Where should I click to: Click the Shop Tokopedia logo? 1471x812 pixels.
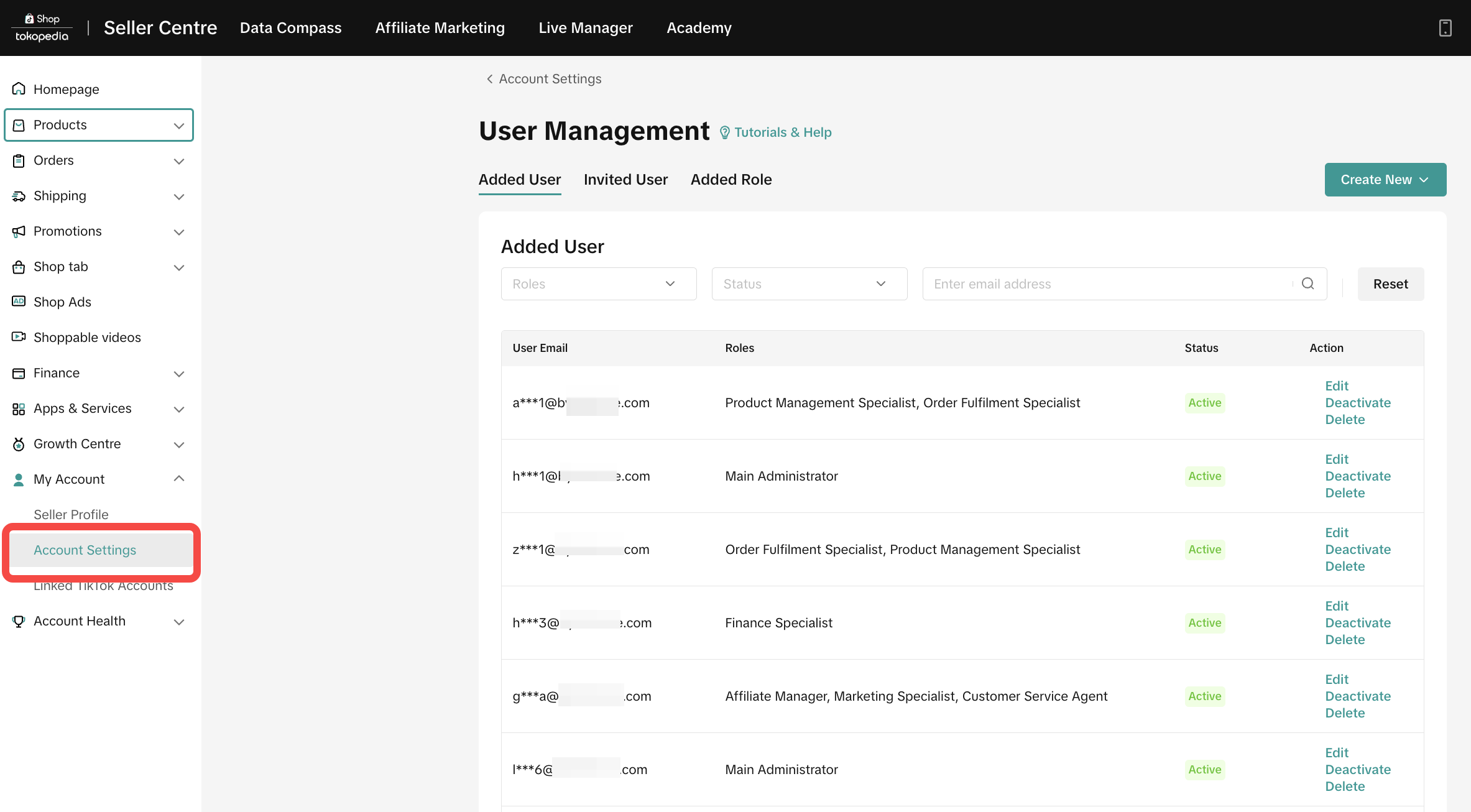(x=42, y=28)
